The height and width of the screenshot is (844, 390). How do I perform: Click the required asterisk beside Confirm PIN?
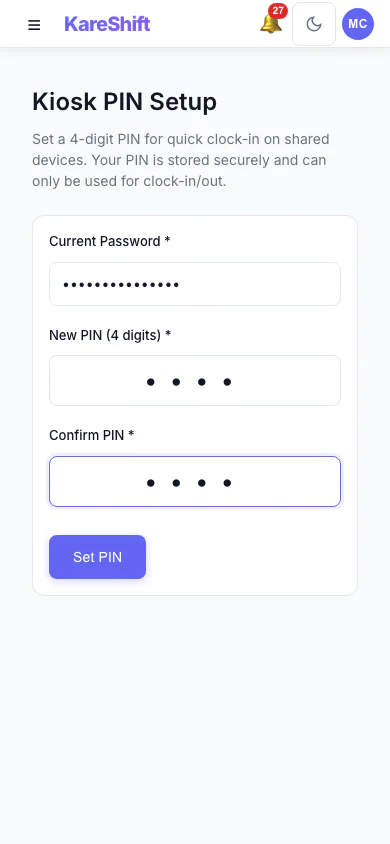131,434
